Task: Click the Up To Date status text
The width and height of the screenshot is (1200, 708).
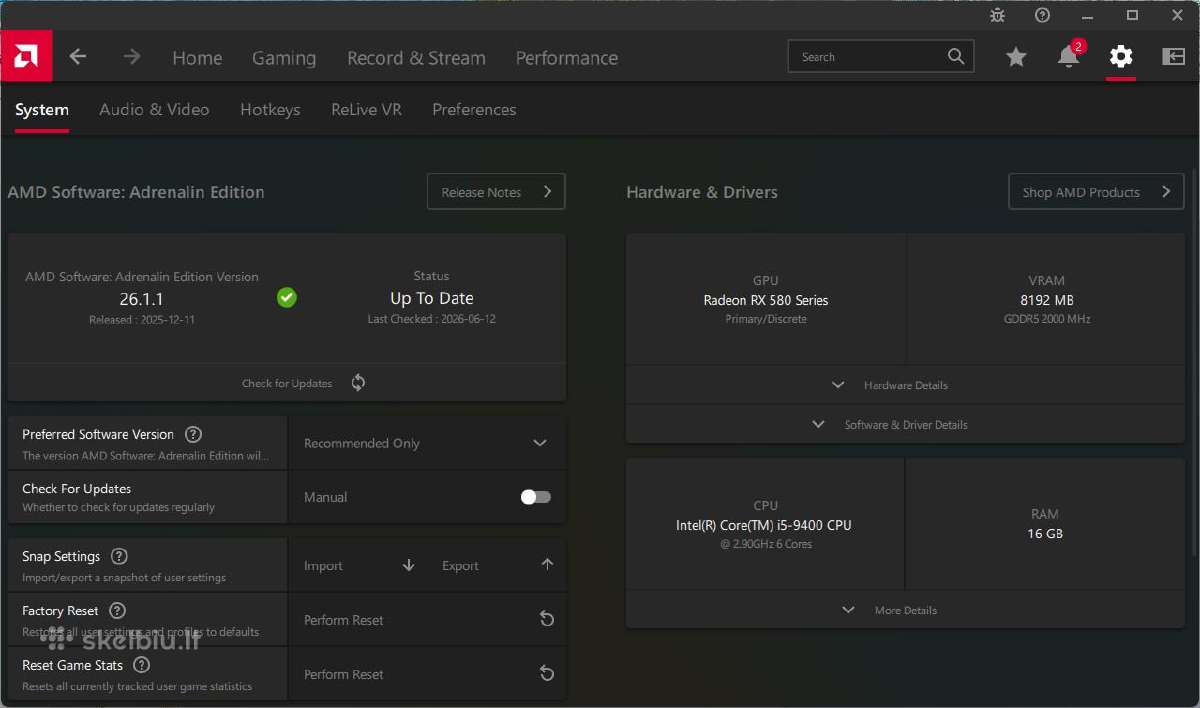Action: pyautogui.click(x=431, y=298)
